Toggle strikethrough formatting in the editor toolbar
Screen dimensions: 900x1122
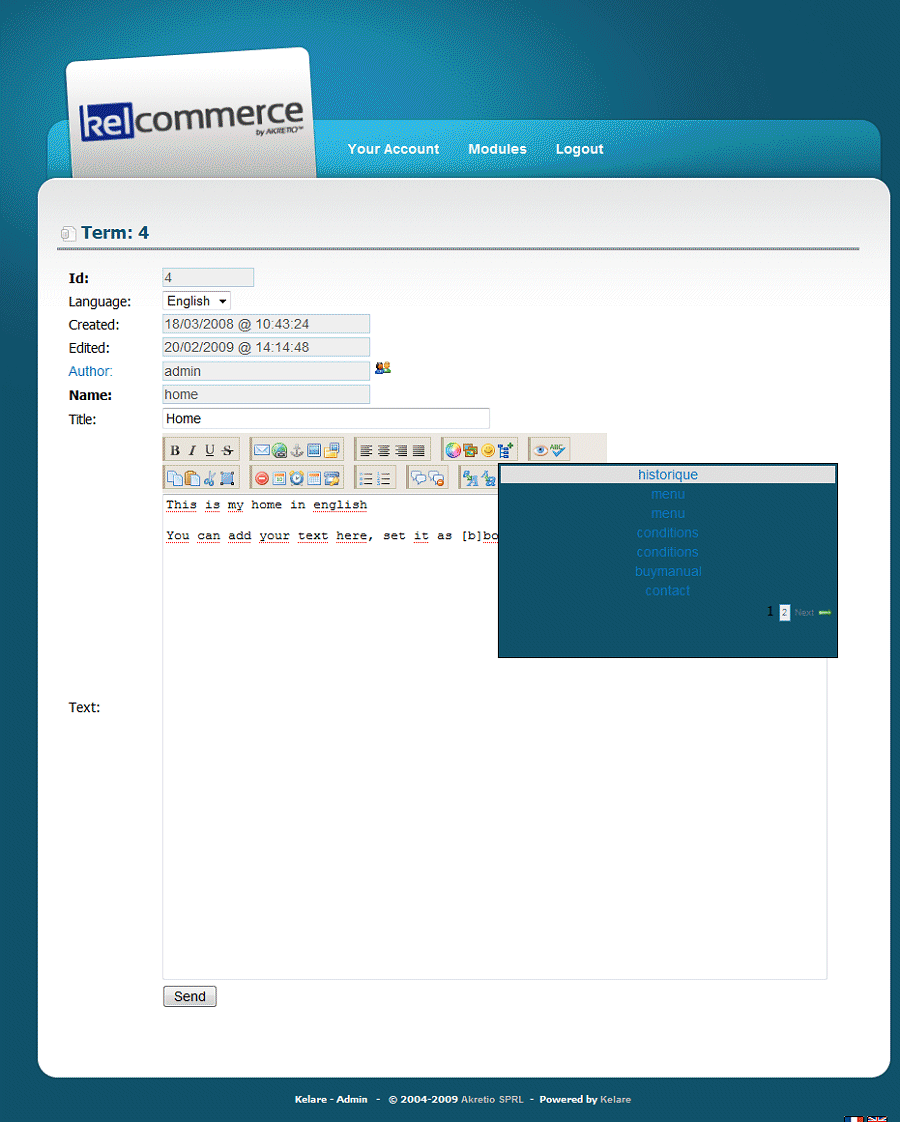(x=228, y=450)
